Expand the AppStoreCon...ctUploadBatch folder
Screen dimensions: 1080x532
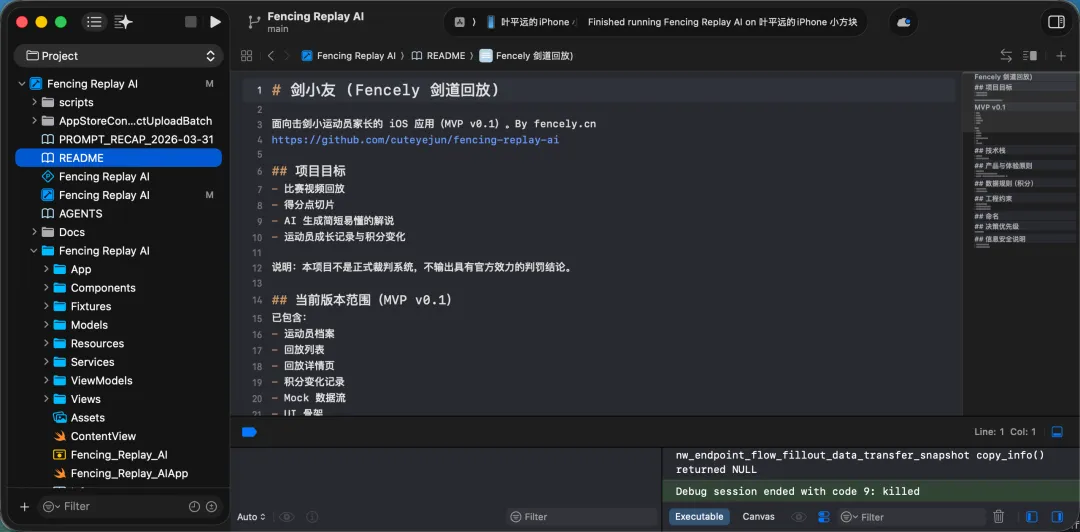coord(34,121)
